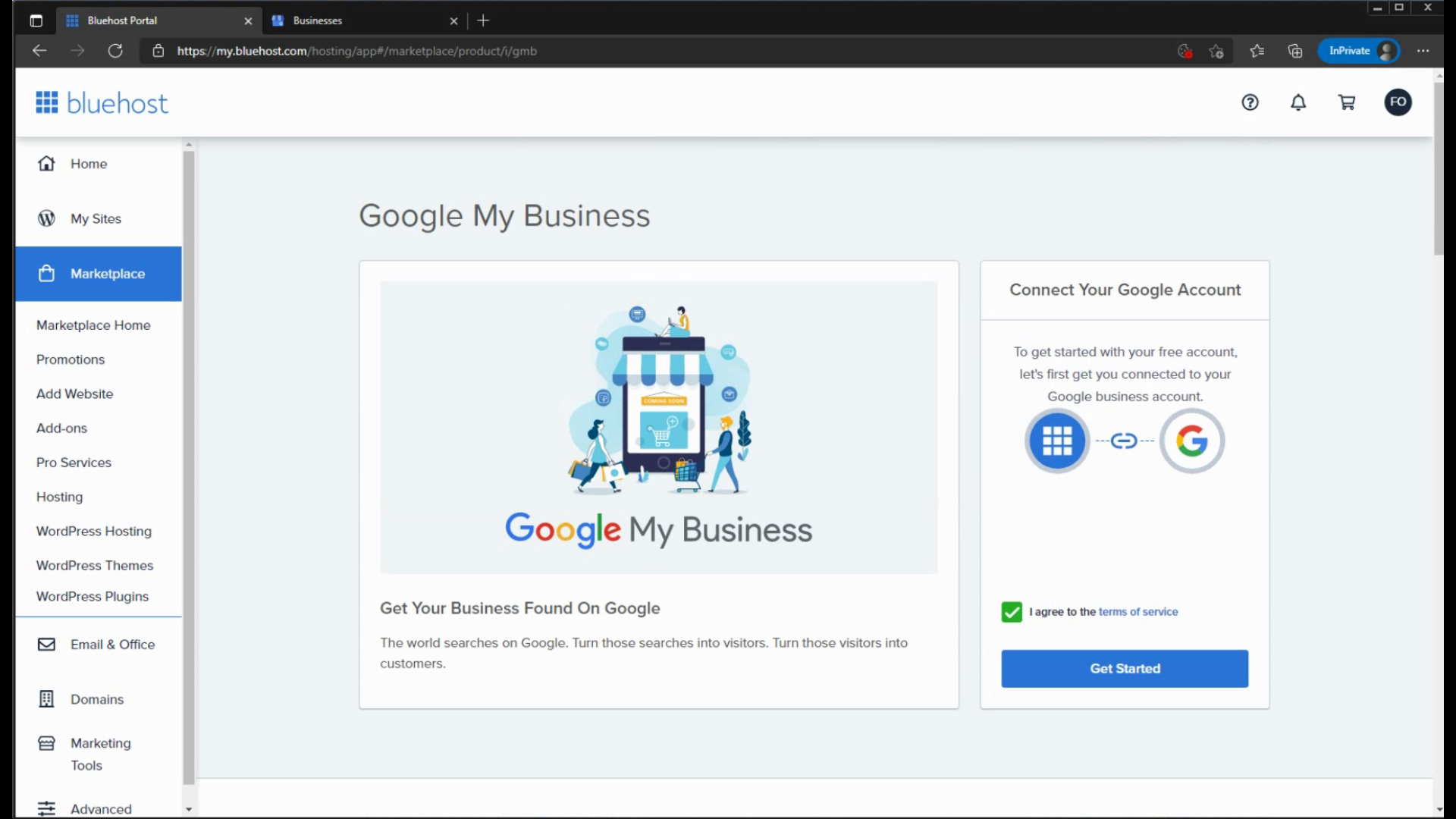
Task: Open the browser favorites star icon
Action: tap(1257, 51)
